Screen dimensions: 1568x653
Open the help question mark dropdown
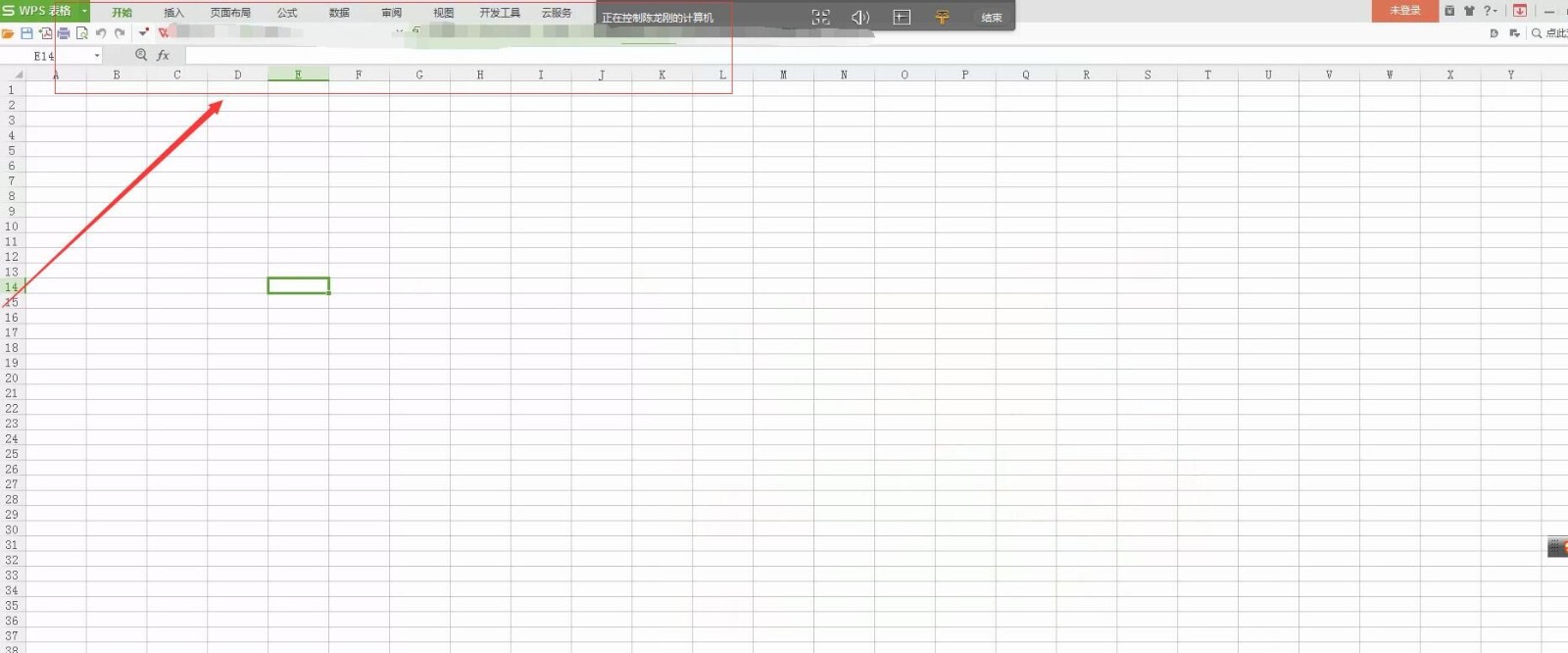(1491, 10)
